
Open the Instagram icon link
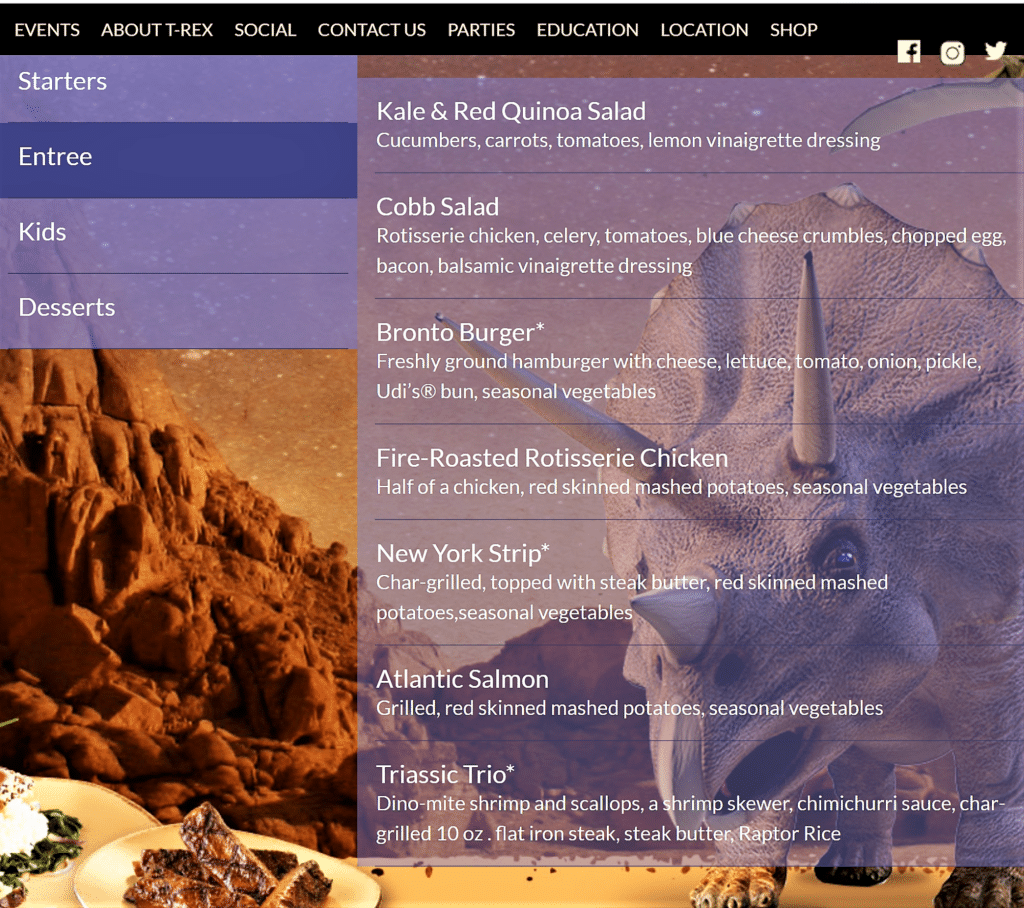[x=952, y=52]
